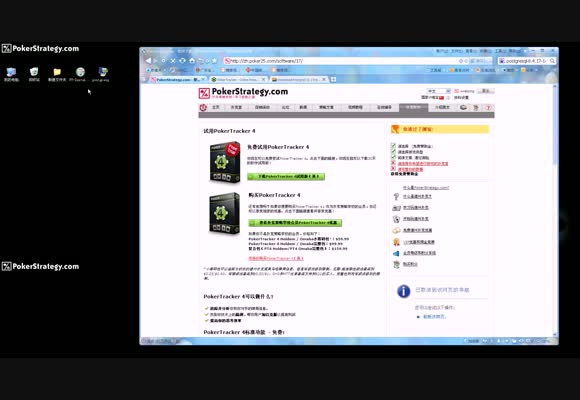Click the favorites star icon in toolbar
The height and width of the screenshot is (400, 580).
[x=214, y=60]
